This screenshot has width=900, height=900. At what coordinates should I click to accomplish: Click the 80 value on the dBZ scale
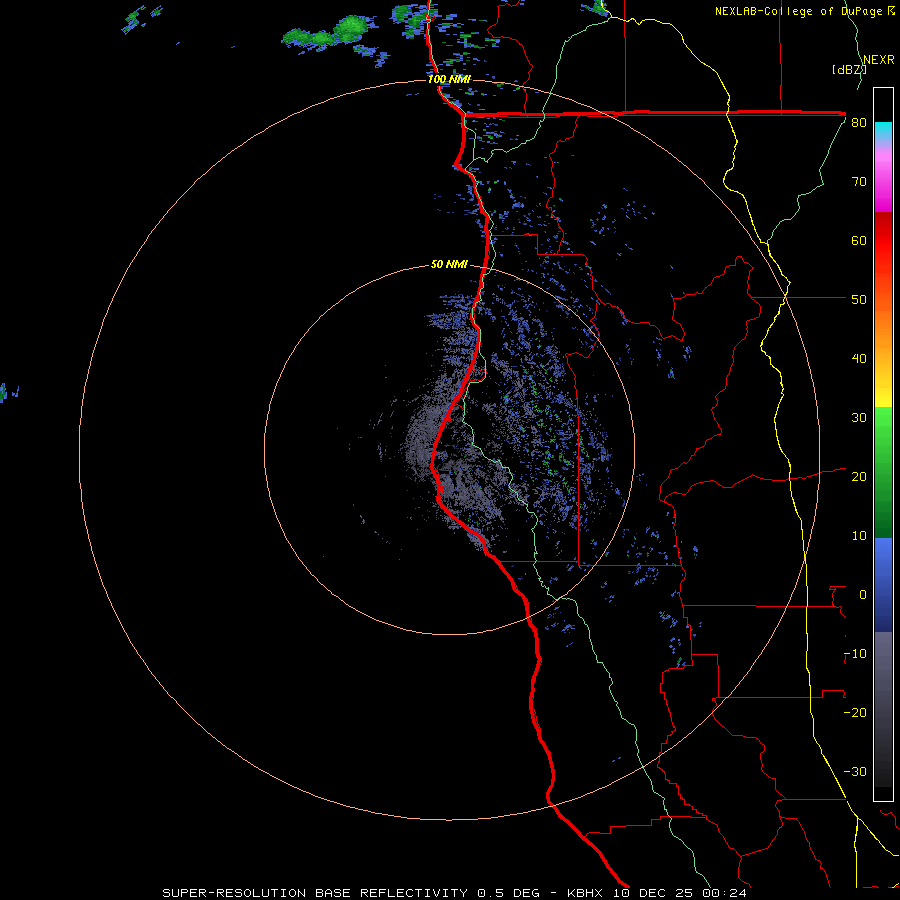coord(859,123)
